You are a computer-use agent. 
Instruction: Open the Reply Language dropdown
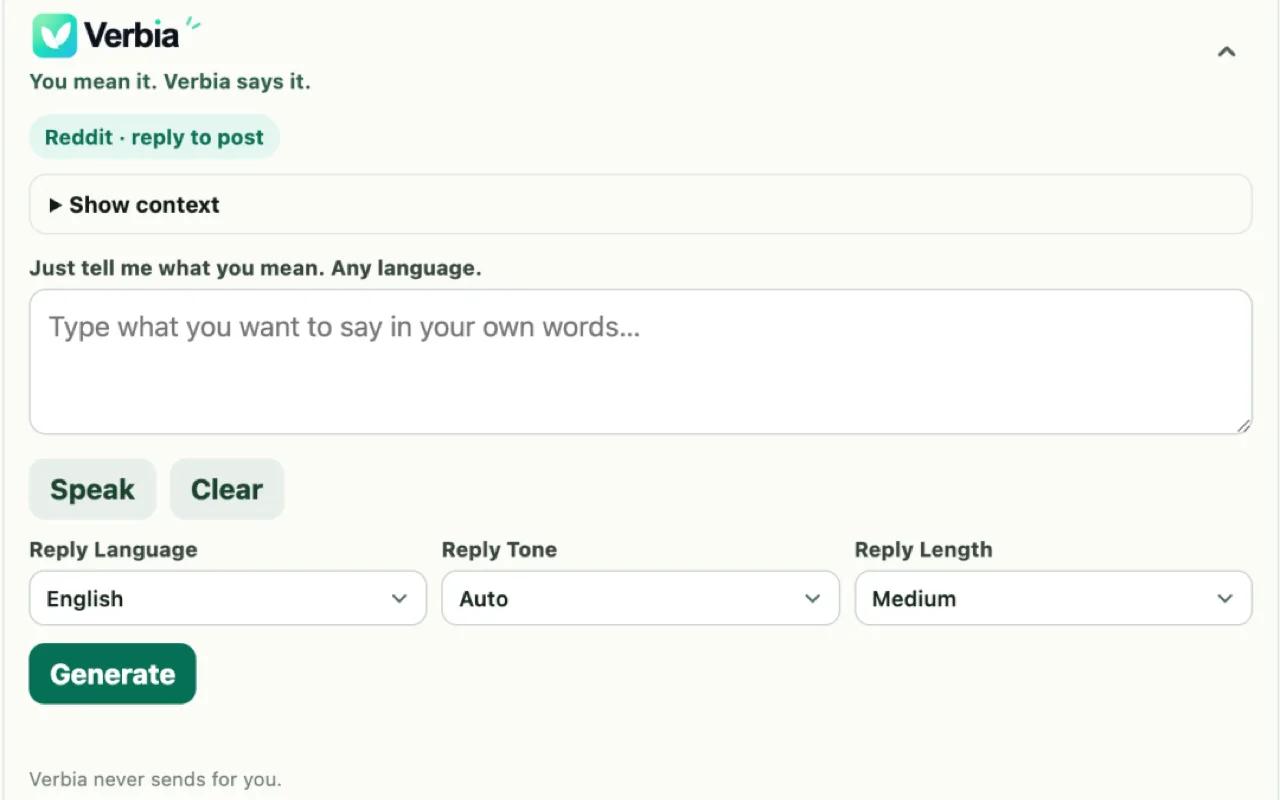[x=228, y=598]
